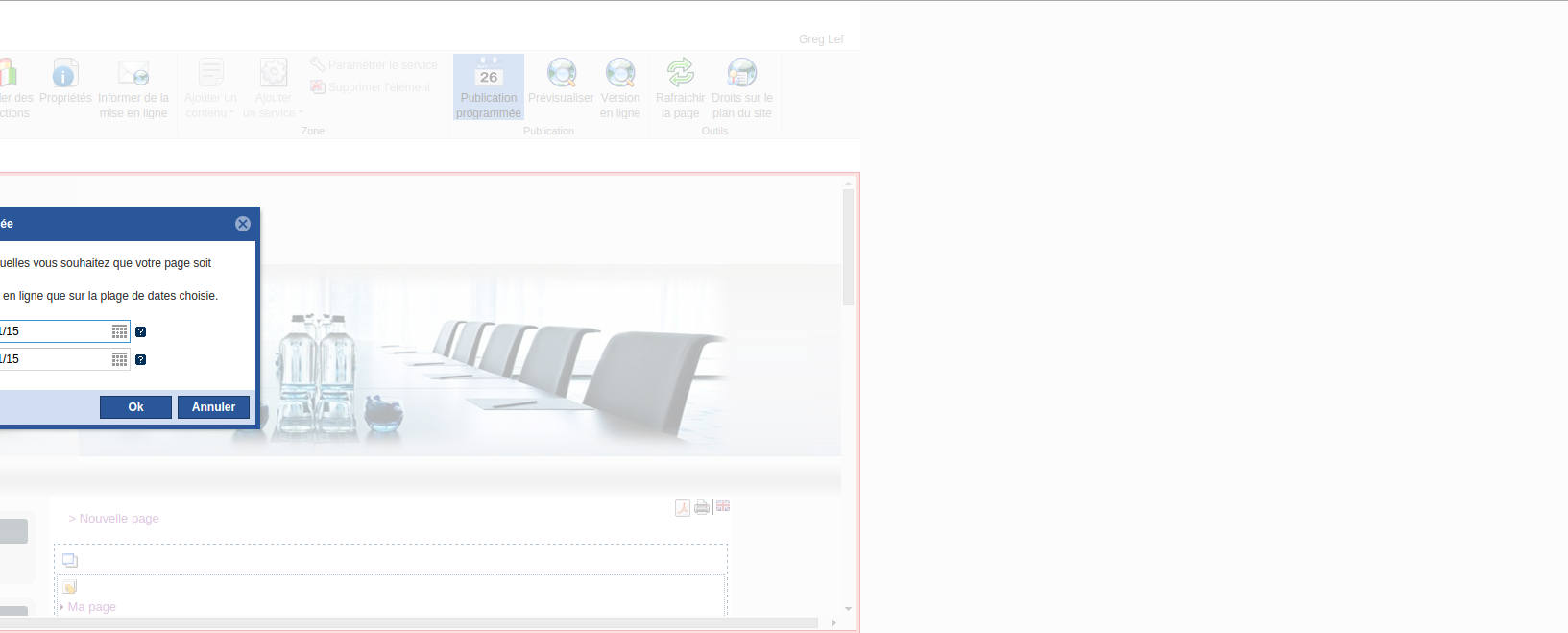Click help icon beside first date field
The width and height of the screenshot is (1568, 633).
140,331
